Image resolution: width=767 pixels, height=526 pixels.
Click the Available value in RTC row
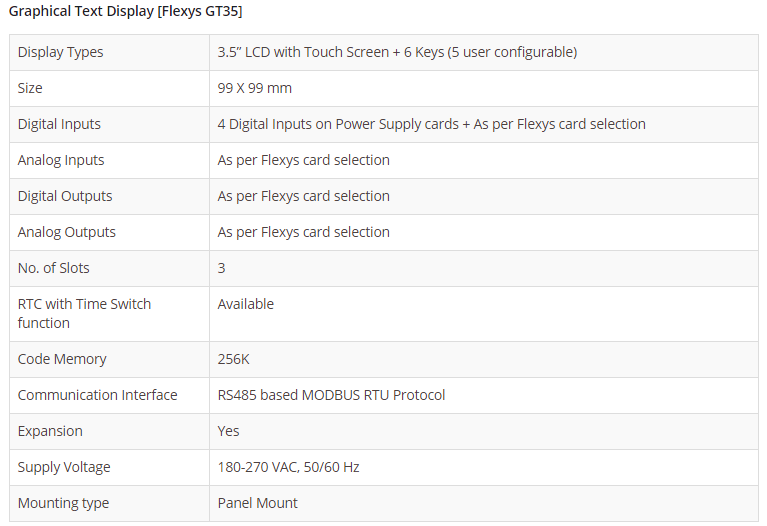click(x=246, y=304)
